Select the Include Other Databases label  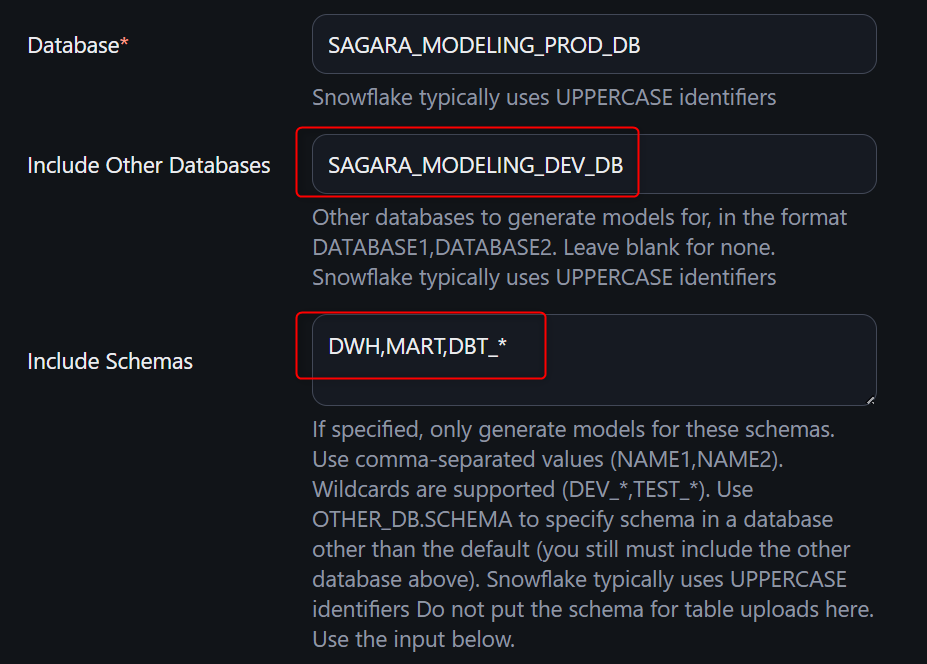148,165
